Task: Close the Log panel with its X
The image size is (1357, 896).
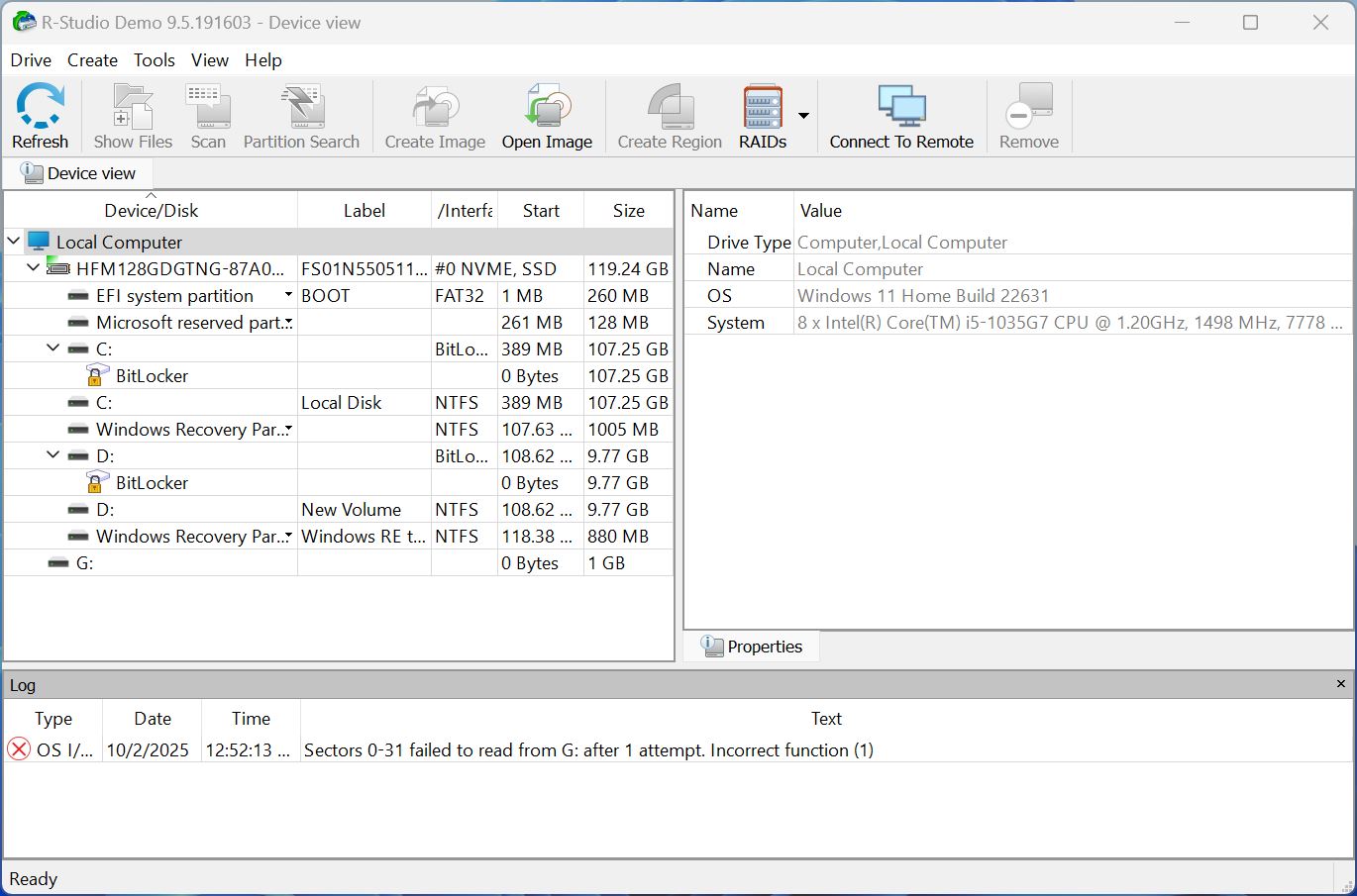Action: coord(1339,683)
